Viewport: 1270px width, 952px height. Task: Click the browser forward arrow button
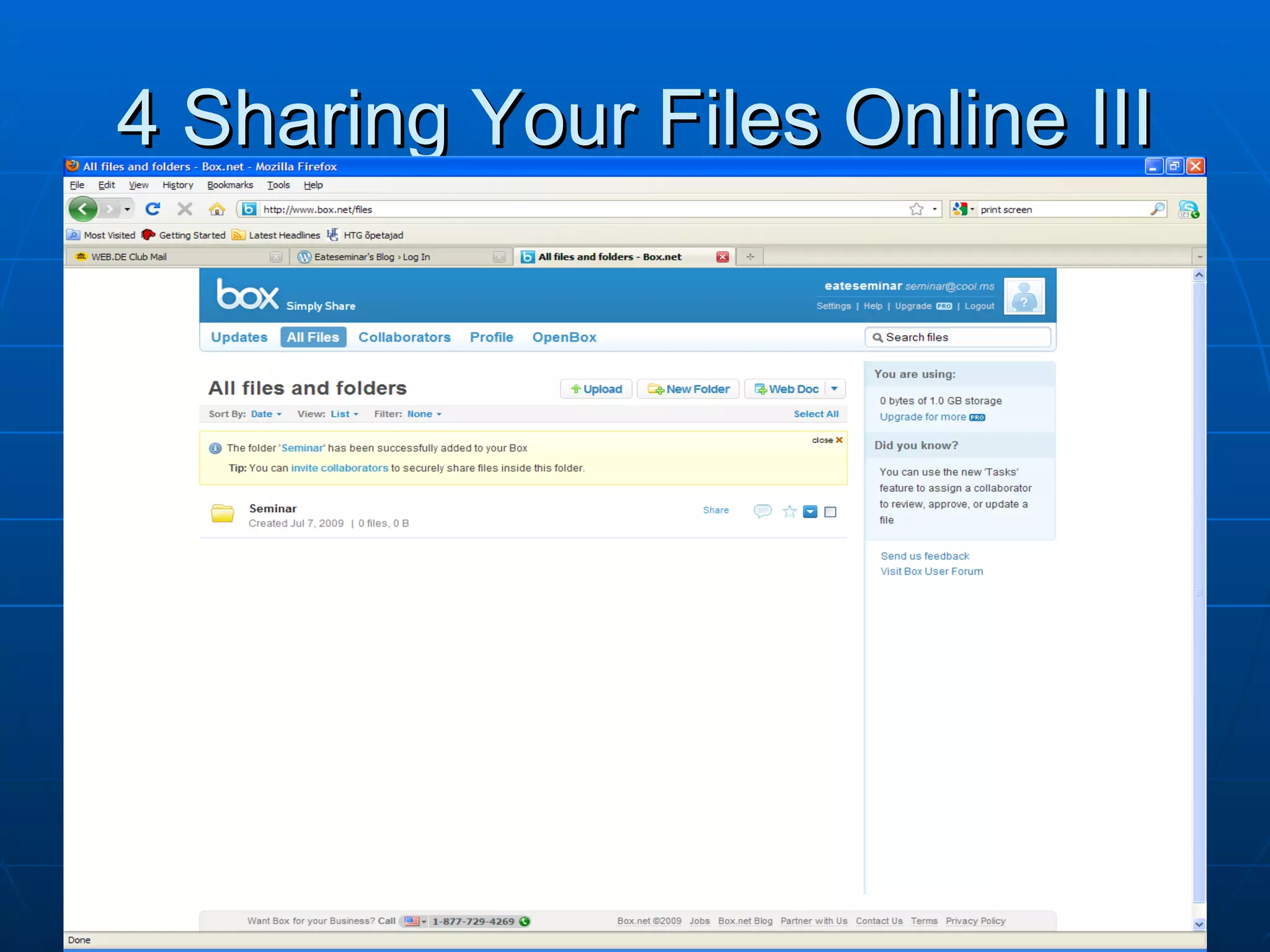pos(110,209)
